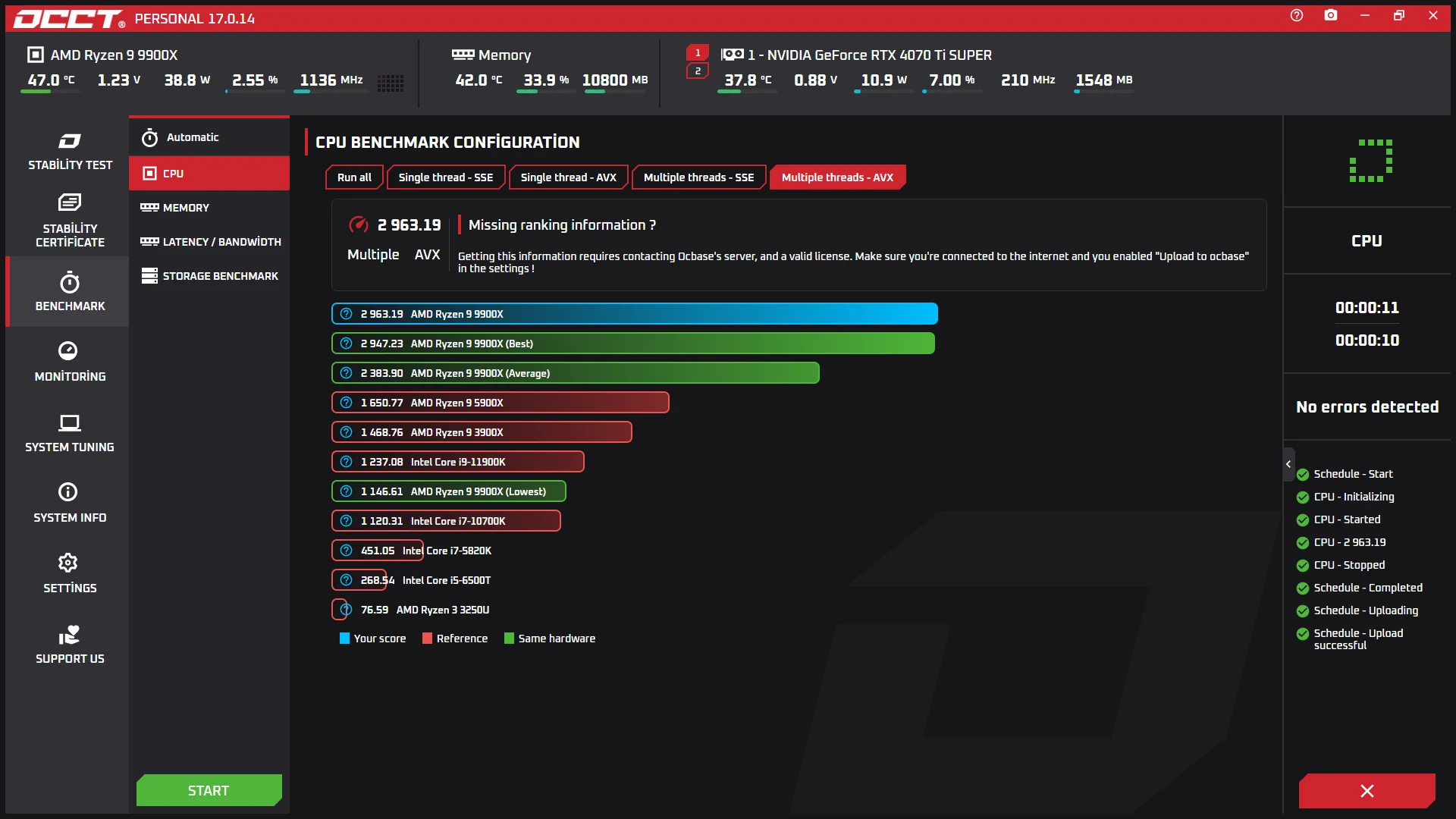Click info icon on the Ryzen 3 3250U bar
Screen dimensions: 1456x819
pos(347,610)
